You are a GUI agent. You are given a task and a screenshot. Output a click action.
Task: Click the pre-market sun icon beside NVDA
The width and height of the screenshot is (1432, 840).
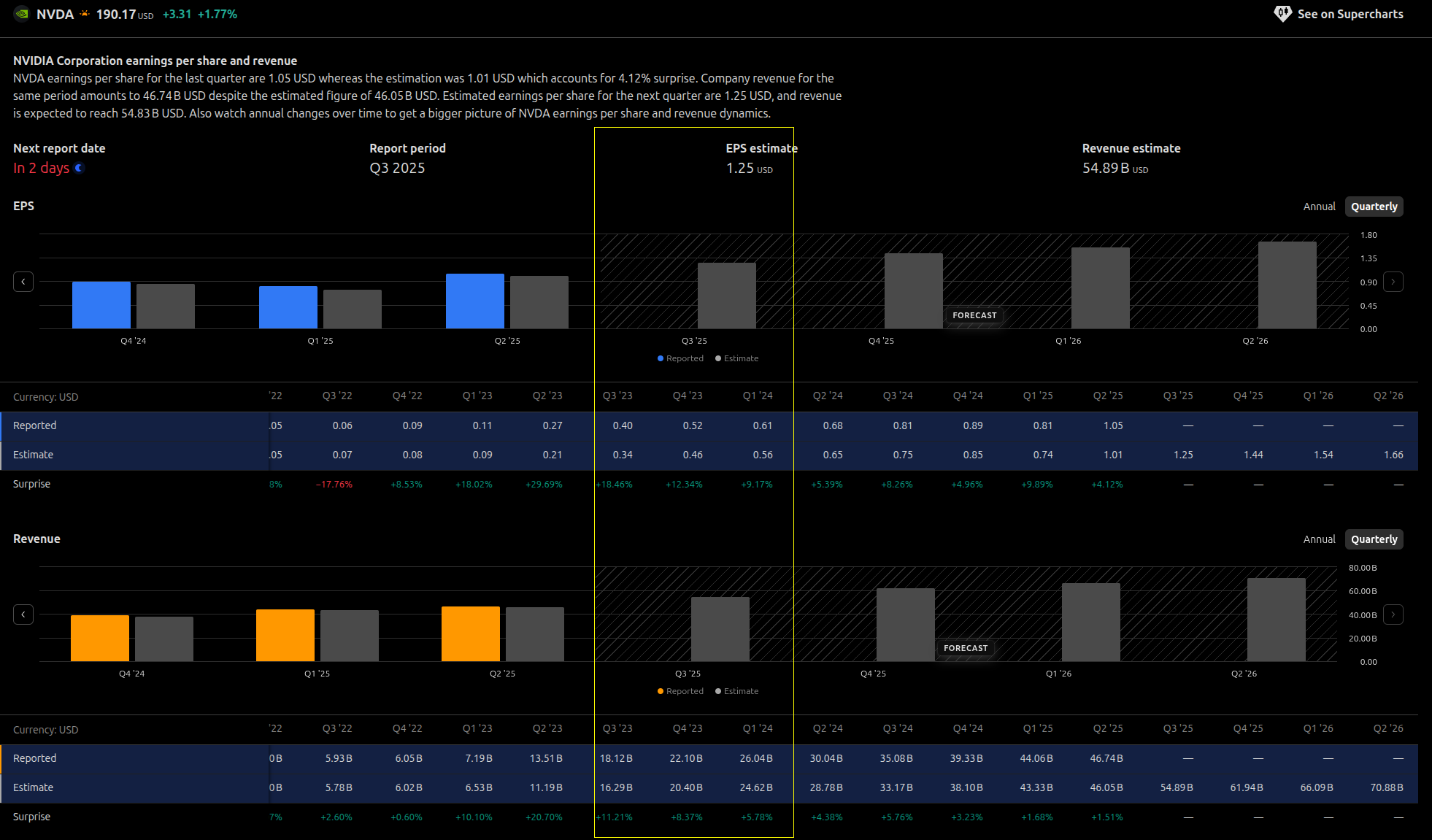pos(85,14)
